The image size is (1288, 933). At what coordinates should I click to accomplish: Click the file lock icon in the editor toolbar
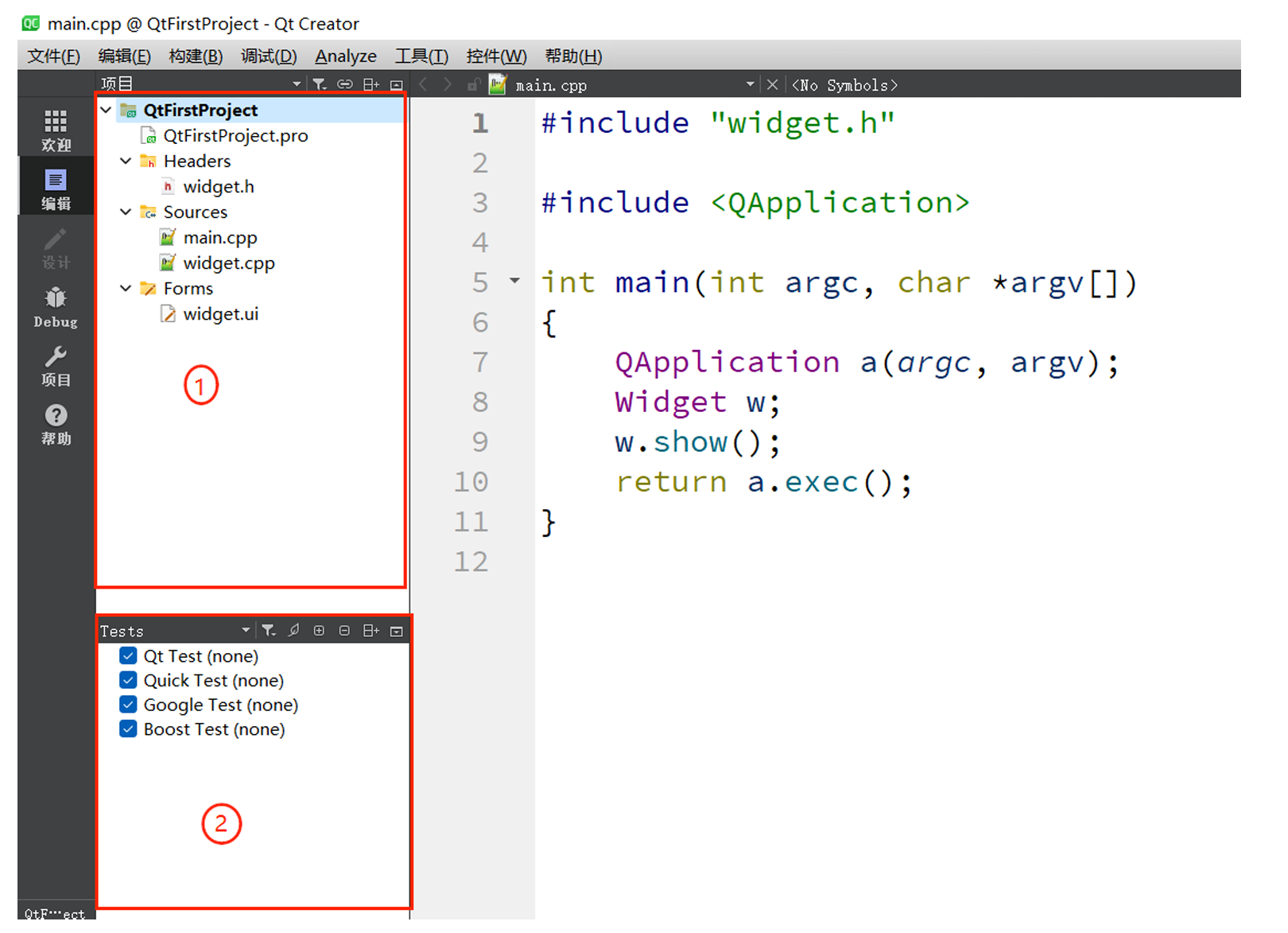click(474, 84)
